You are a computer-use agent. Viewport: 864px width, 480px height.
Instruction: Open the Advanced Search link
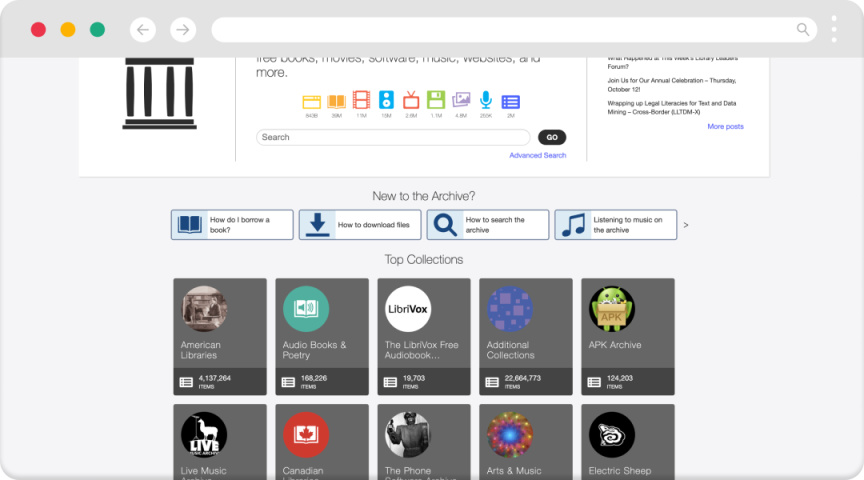click(538, 155)
